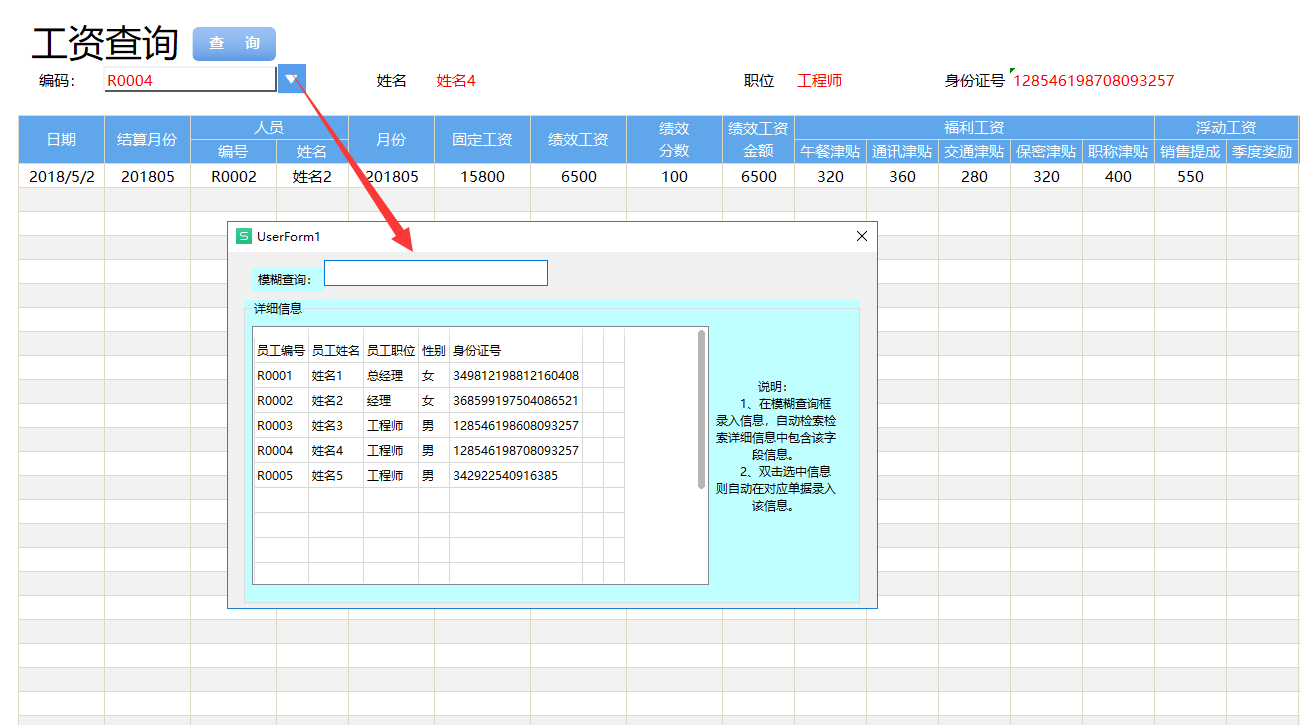Click the 福利工资 group header
This screenshot has width=1300, height=725.
click(x=975, y=128)
